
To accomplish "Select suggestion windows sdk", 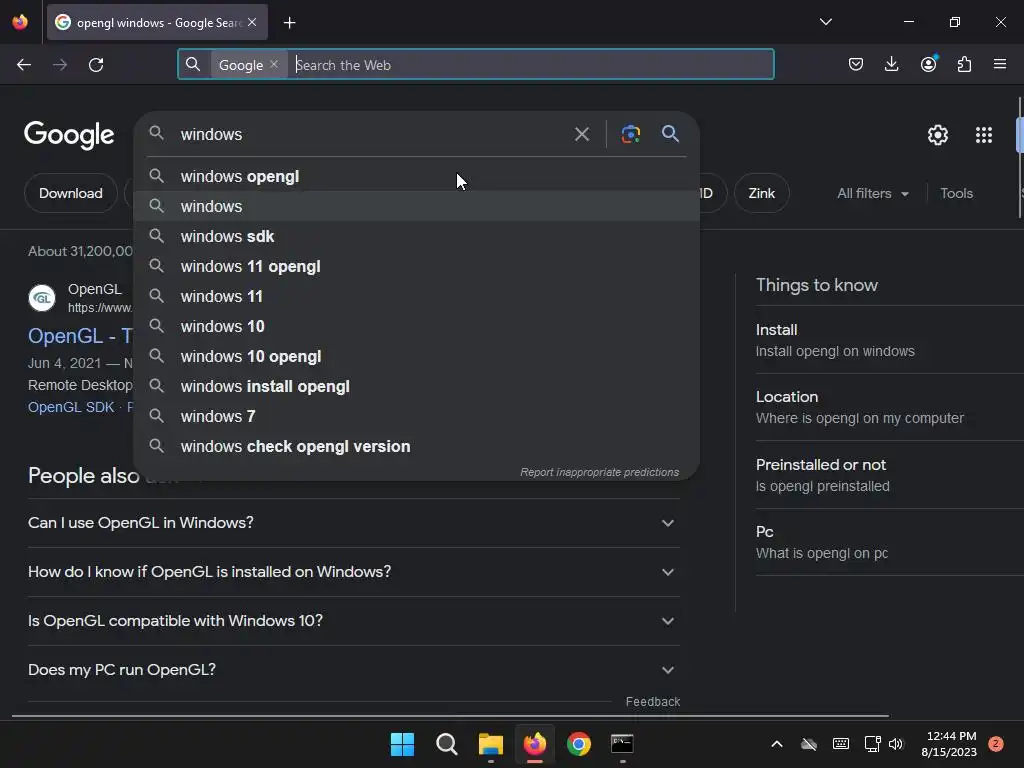I will (x=416, y=236).
